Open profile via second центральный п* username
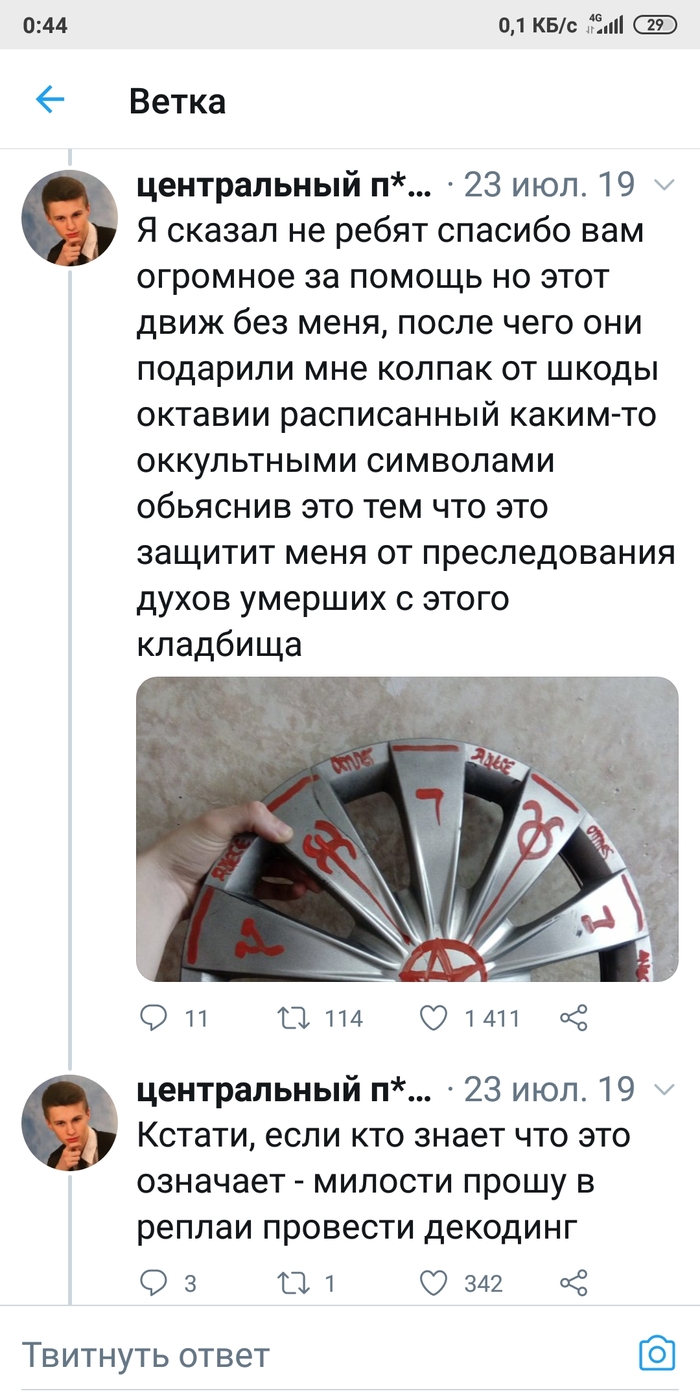700x1400 pixels. coord(285,1089)
